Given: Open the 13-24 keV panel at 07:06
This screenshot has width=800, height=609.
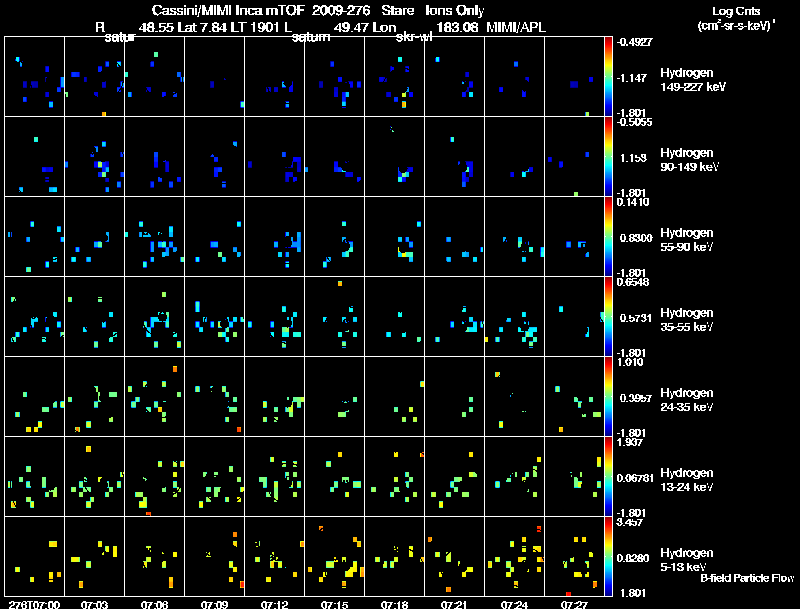Looking at the screenshot, I should (154, 476).
